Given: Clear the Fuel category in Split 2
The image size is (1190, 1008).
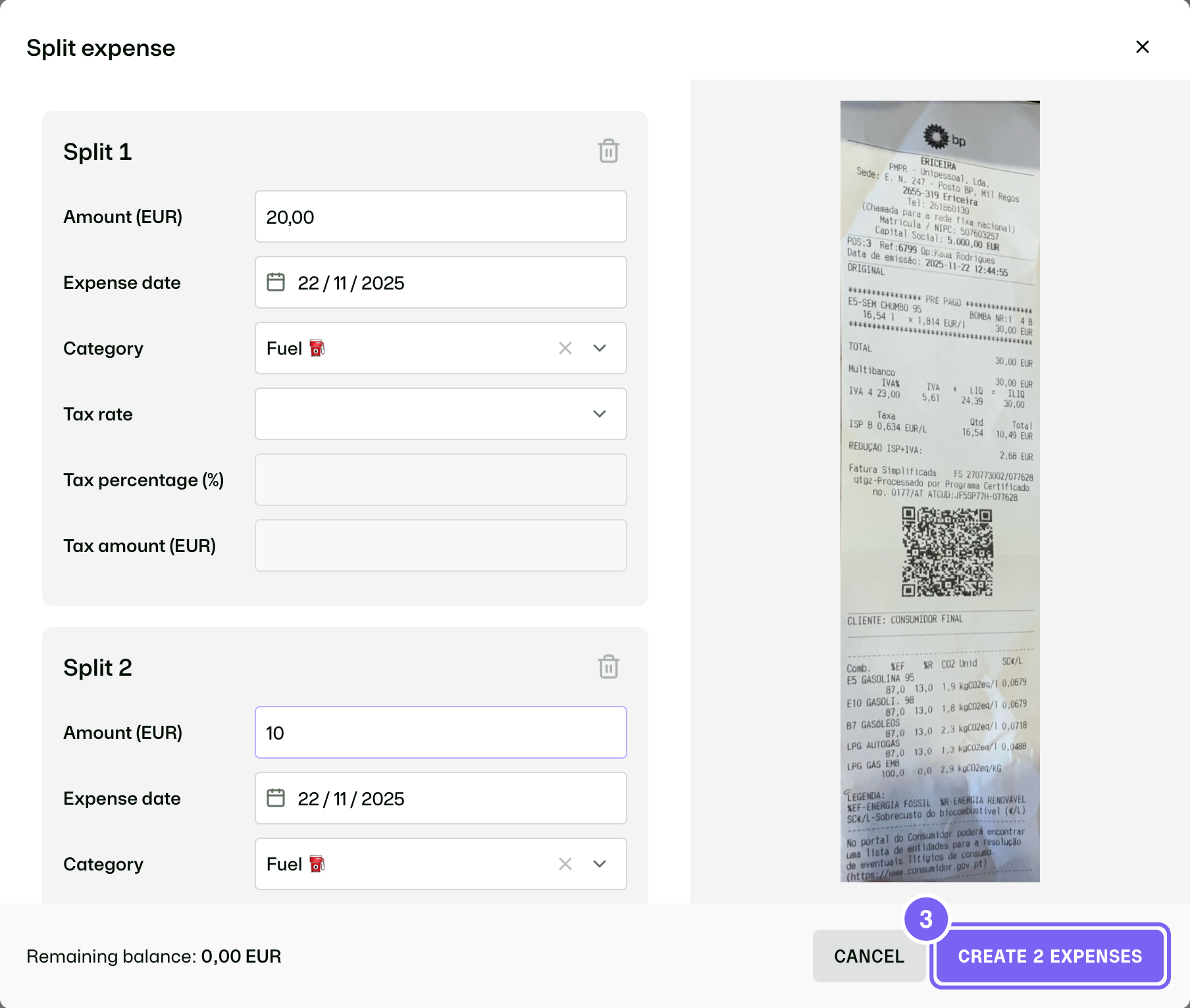Looking at the screenshot, I should (565, 864).
